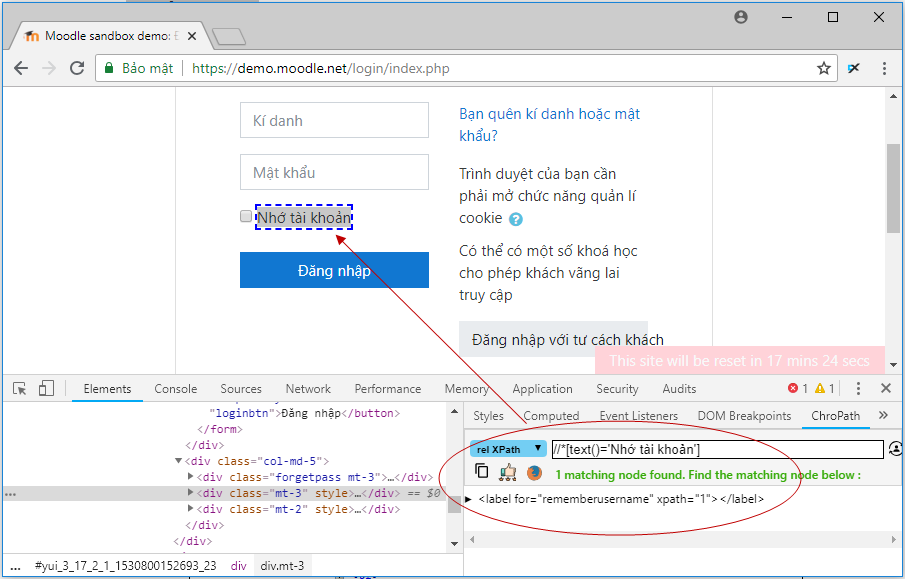Open the forgotten username or password link
905x579 pixels.
tap(549, 125)
